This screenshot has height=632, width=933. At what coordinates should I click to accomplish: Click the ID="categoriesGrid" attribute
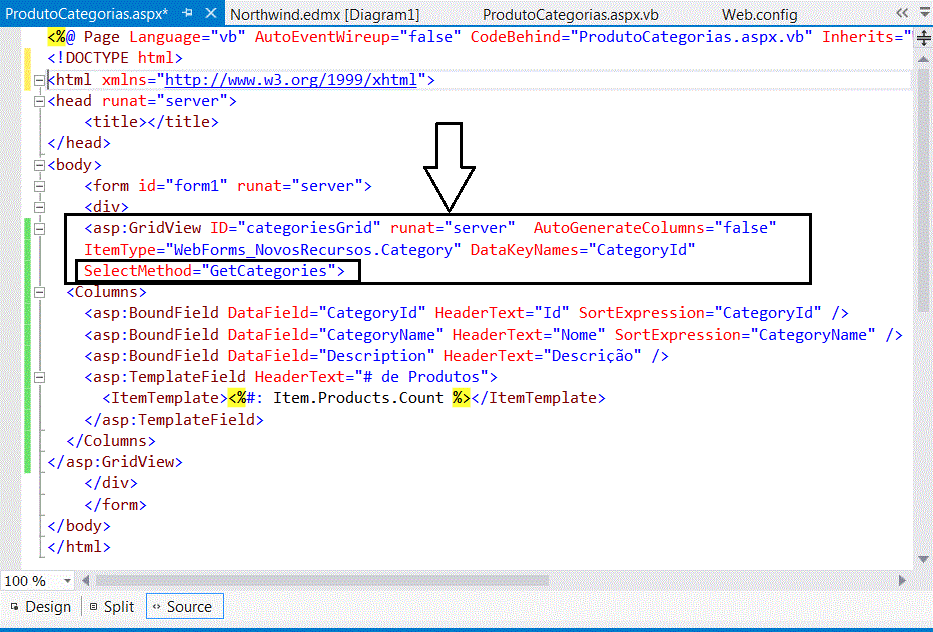click(295, 228)
